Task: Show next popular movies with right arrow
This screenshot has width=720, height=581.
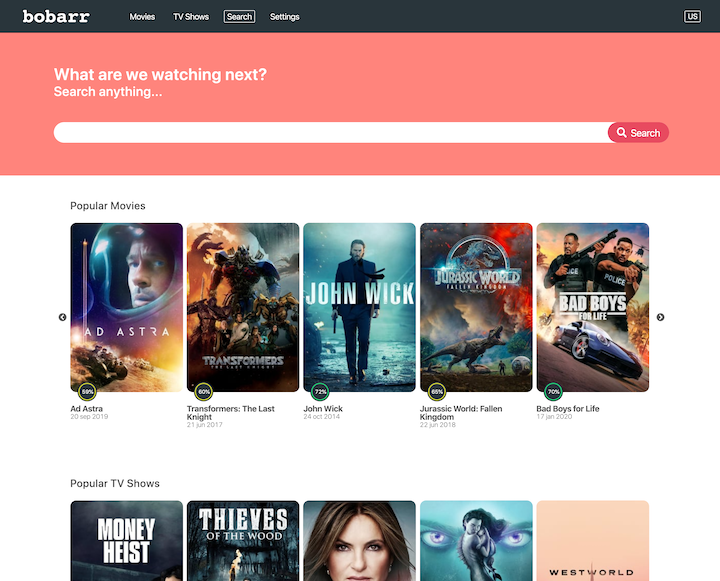Action: (x=660, y=317)
